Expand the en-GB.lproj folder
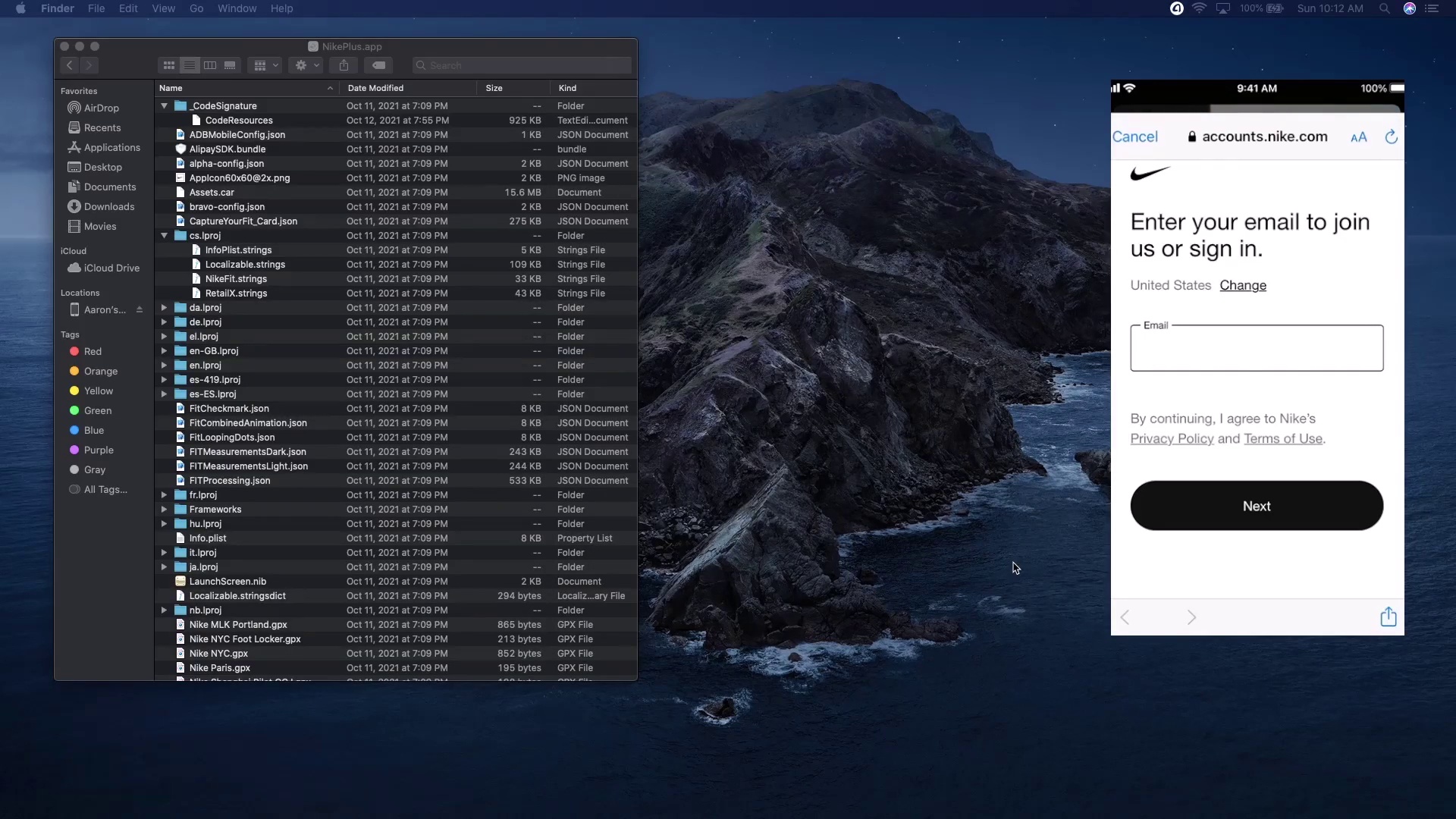The width and height of the screenshot is (1456, 819). pos(164,351)
